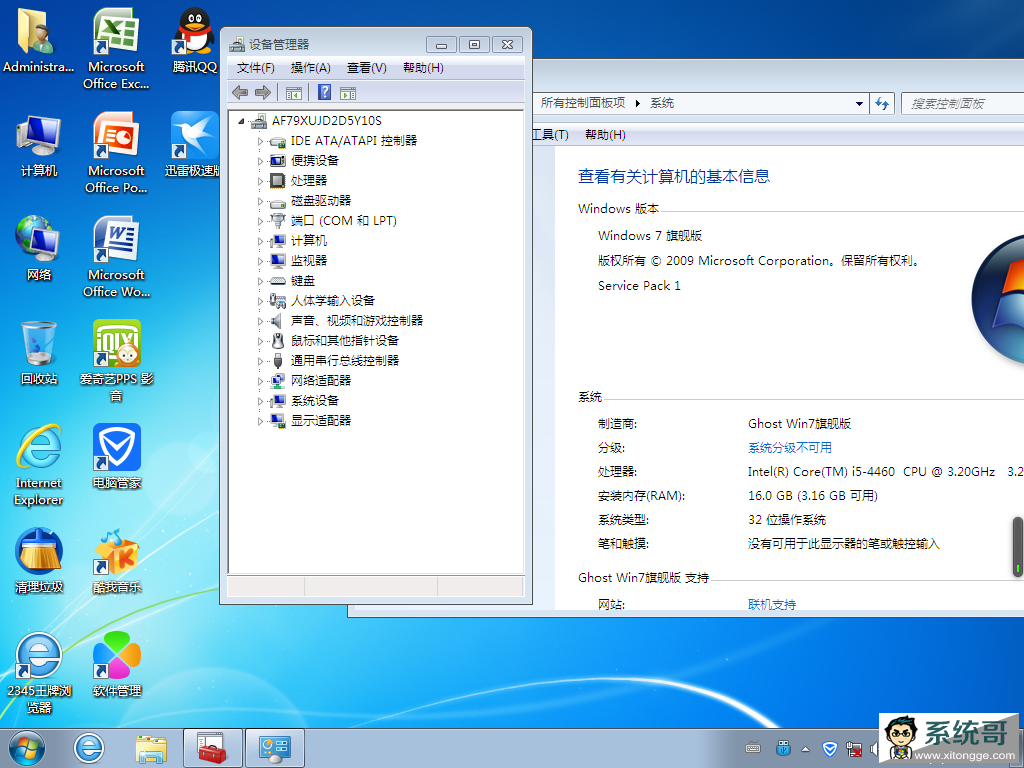This screenshot has height=768, width=1024.
Task: Open the address bar dropdown in 系统 window
Action: [x=859, y=104]
